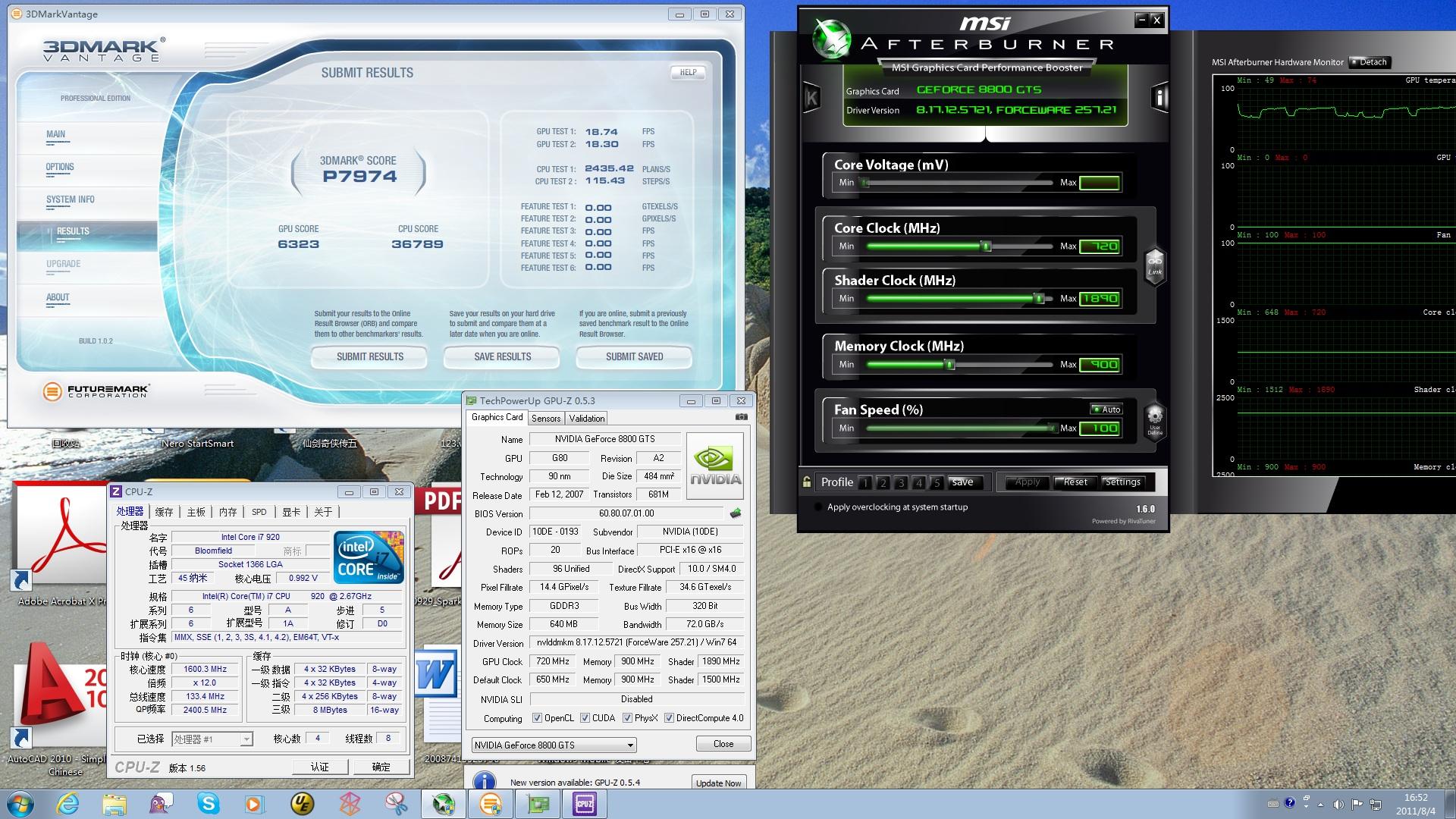Open the 主板 tab in CPU-Z

click(x=196, y=512)
